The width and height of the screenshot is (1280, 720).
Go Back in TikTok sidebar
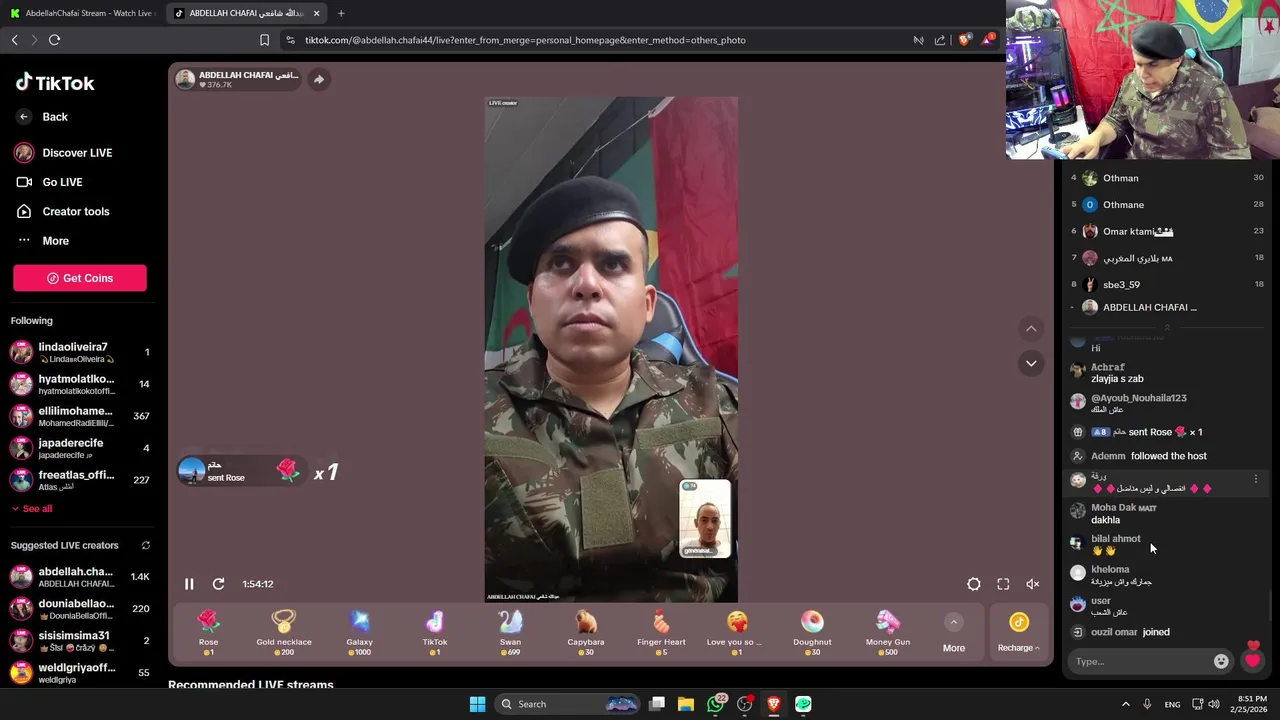point(42,117)
